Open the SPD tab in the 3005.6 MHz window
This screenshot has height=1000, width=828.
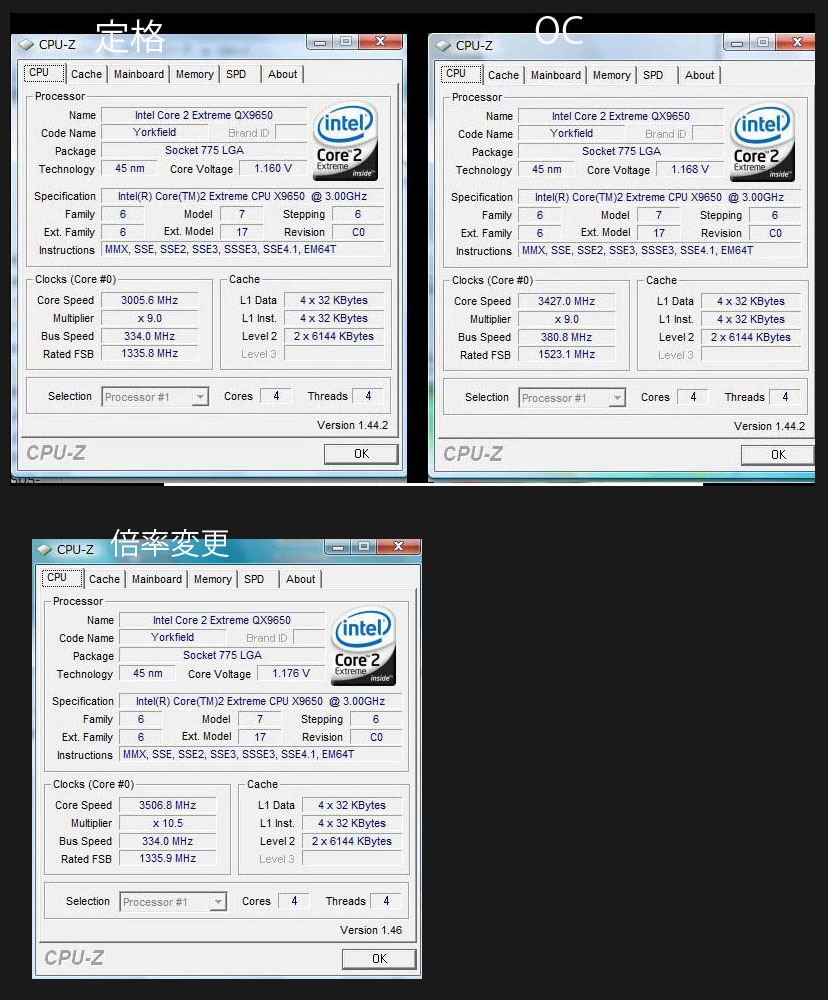[236, 74]
